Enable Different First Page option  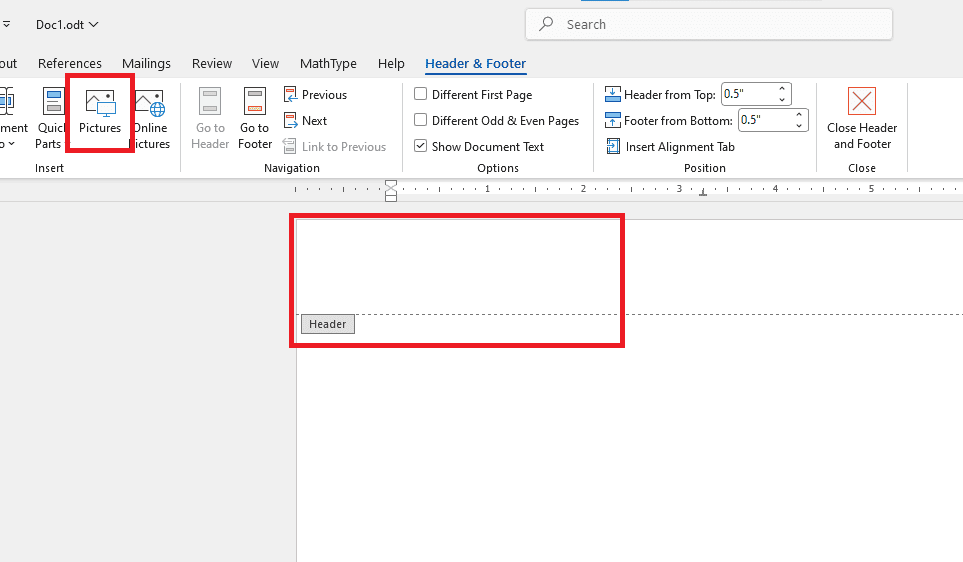pos(421,94)
